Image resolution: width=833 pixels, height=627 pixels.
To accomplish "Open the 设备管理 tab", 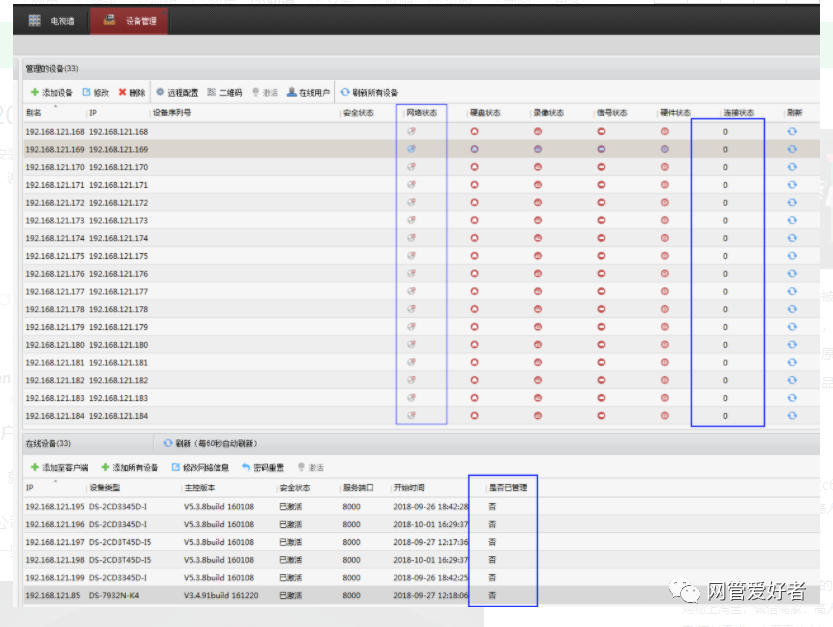I will tap(129, 21).
